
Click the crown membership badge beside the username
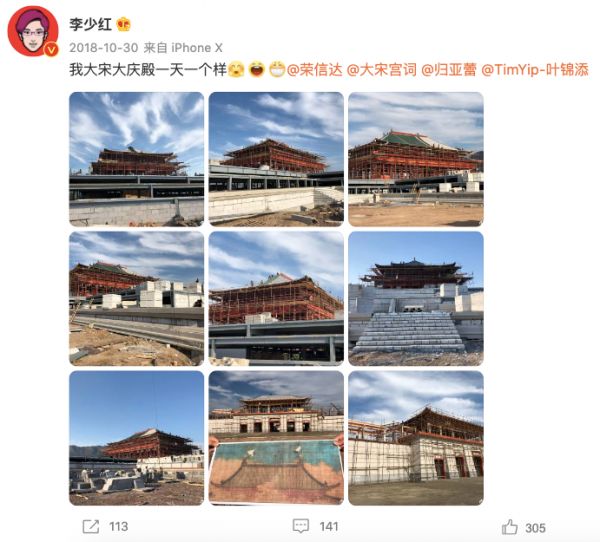point(124,24)
